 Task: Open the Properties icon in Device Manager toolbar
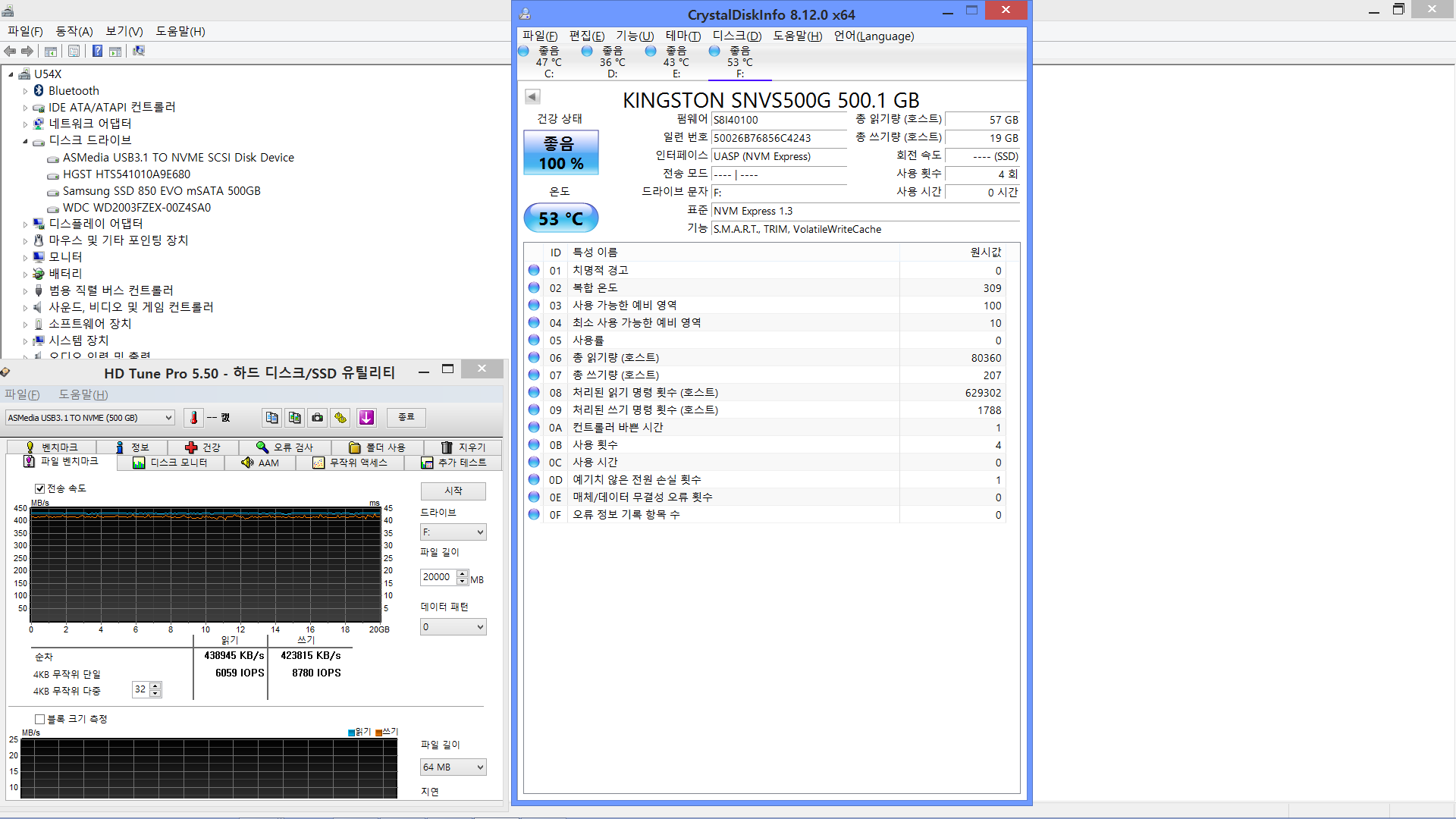[74, 51]
